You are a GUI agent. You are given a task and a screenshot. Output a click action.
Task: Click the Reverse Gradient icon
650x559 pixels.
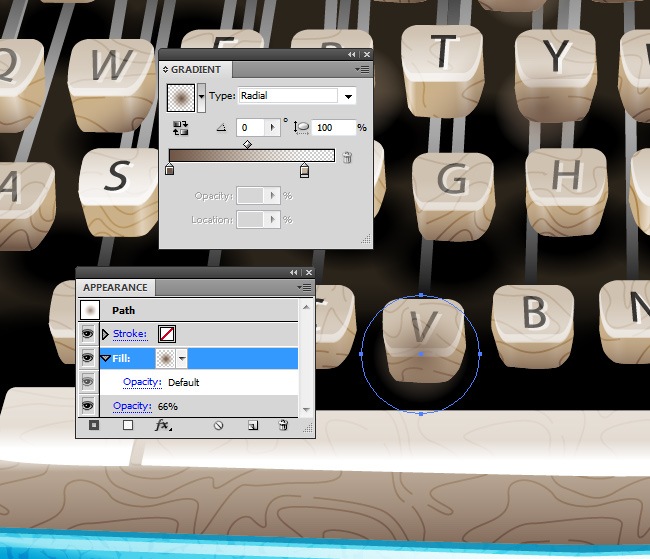[180, 128]
